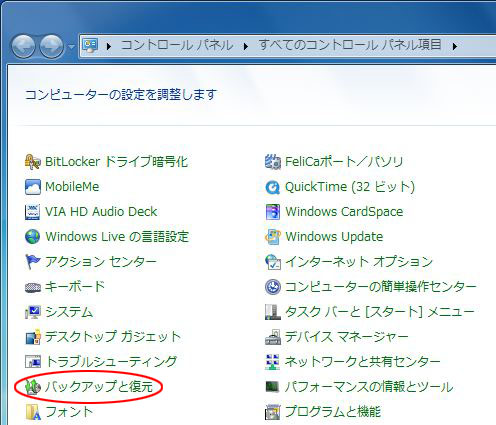The height and width of the screenshot is (425, 496).
Task: Open アクション センター link
Action: (x=101, y=262)
